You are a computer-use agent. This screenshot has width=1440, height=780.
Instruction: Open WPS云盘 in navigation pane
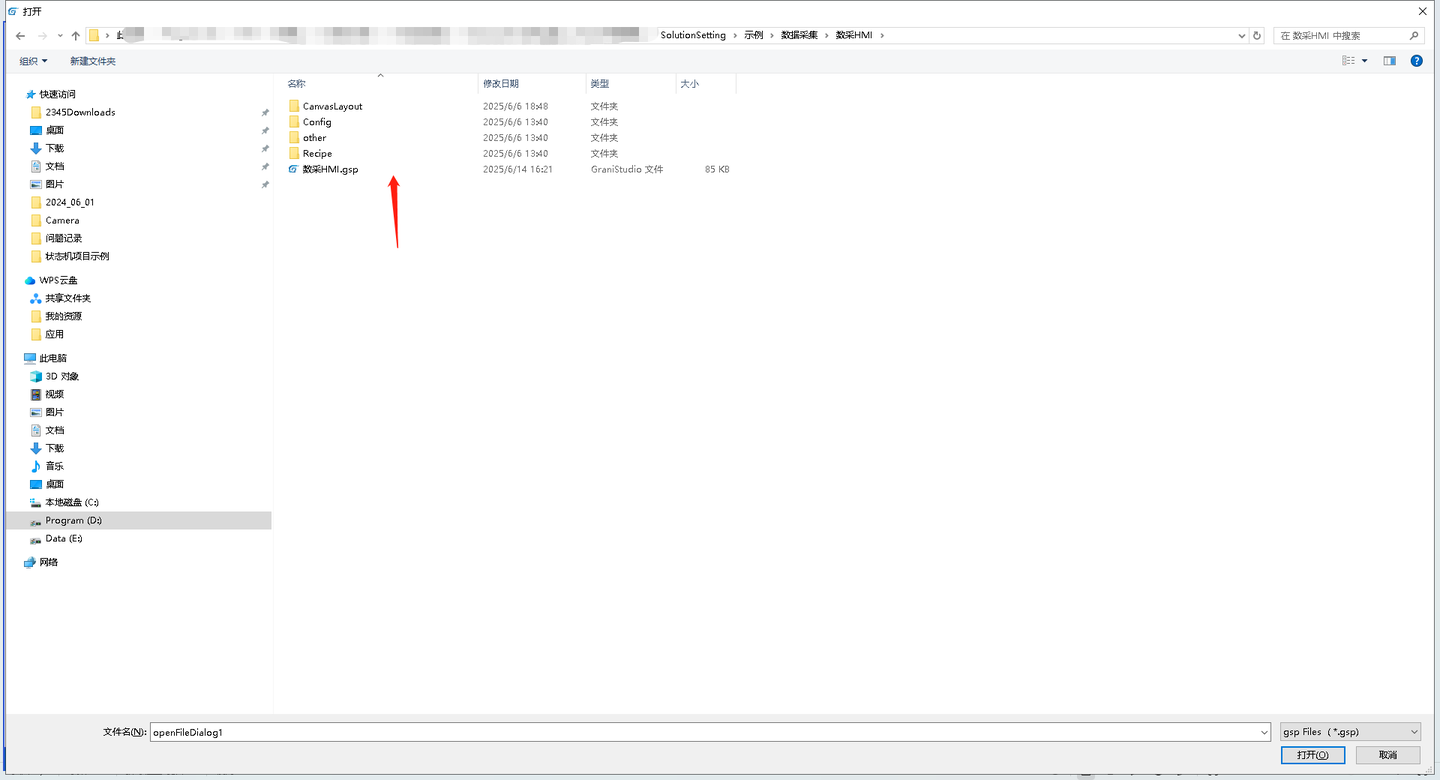click(x=58, y=280)
